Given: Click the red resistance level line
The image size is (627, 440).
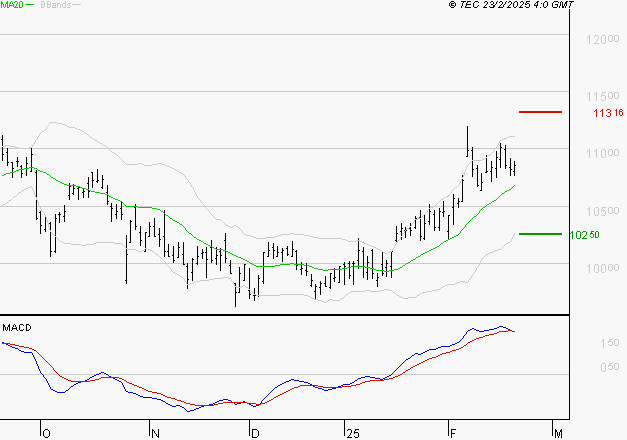Looking at the screenshot, I should tap(540, 112).
